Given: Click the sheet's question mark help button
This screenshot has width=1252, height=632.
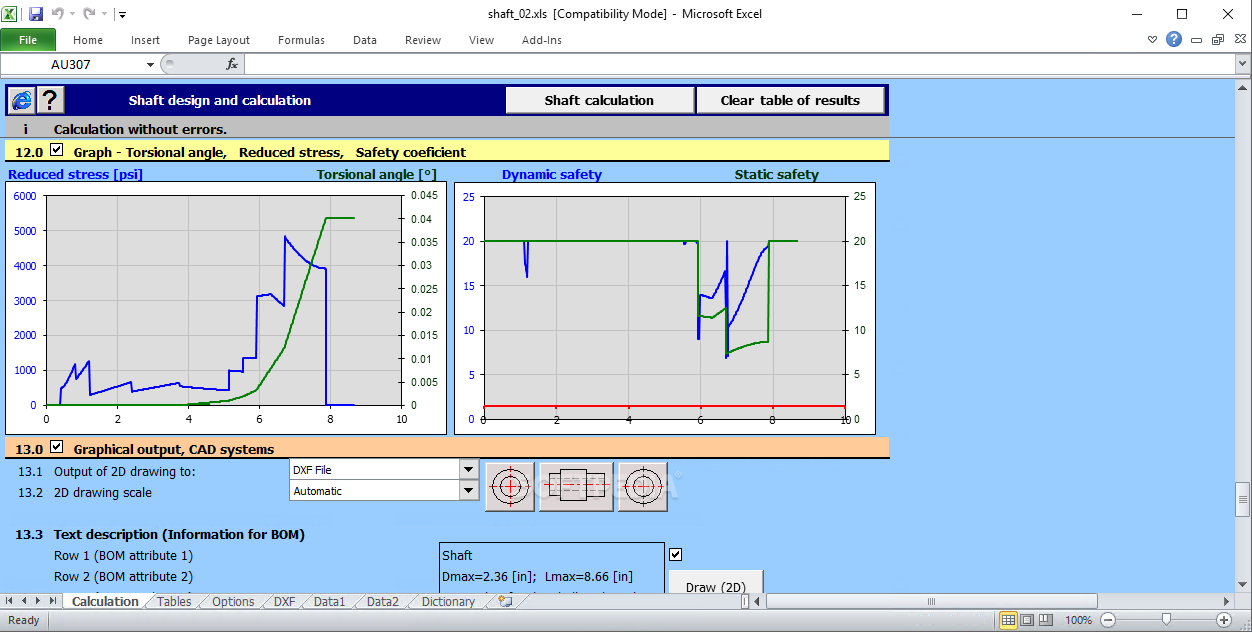Looking at the screenshot, I should 50,100.
